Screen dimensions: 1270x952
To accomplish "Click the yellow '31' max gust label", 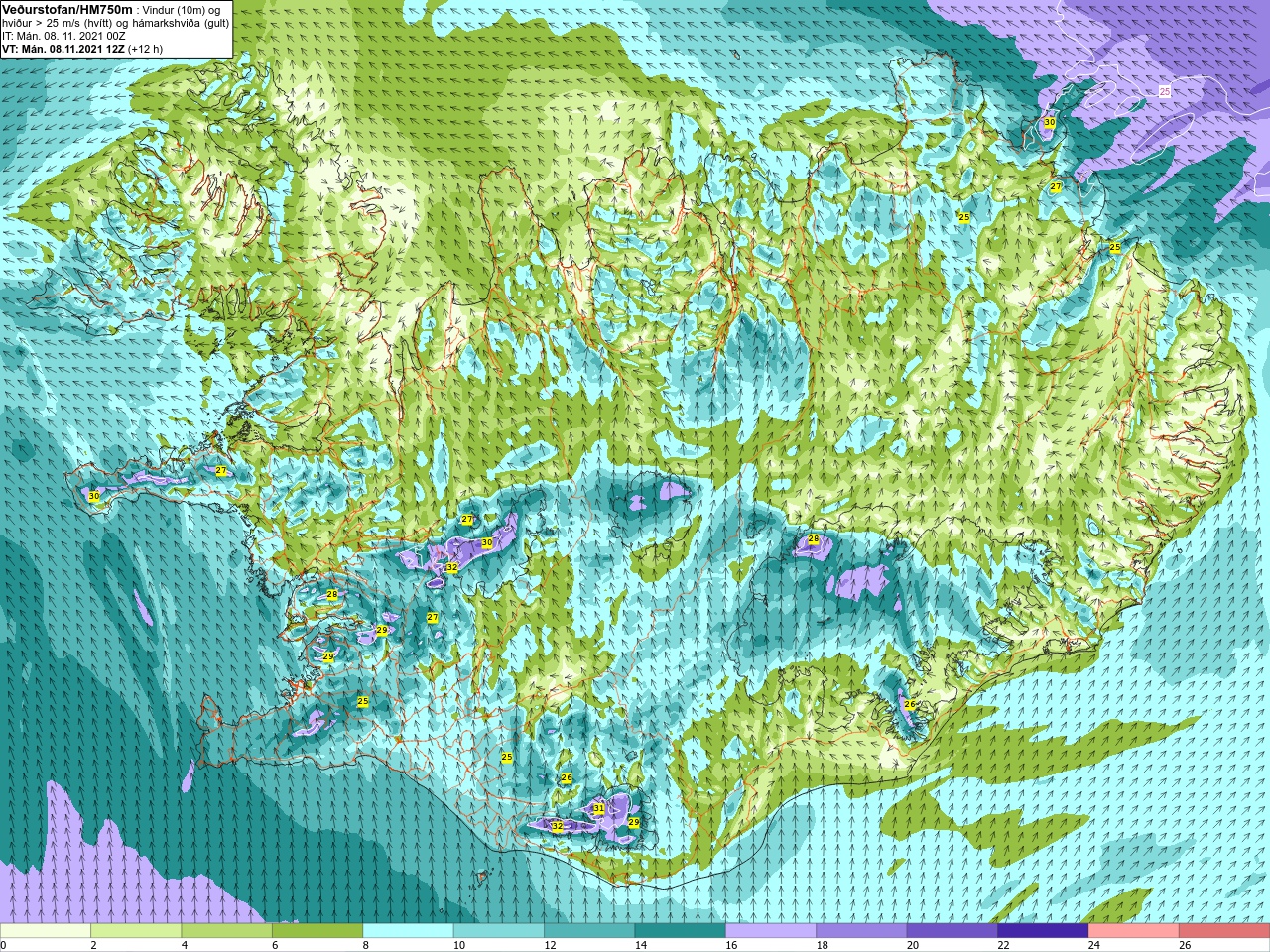I will pos(598,809).
